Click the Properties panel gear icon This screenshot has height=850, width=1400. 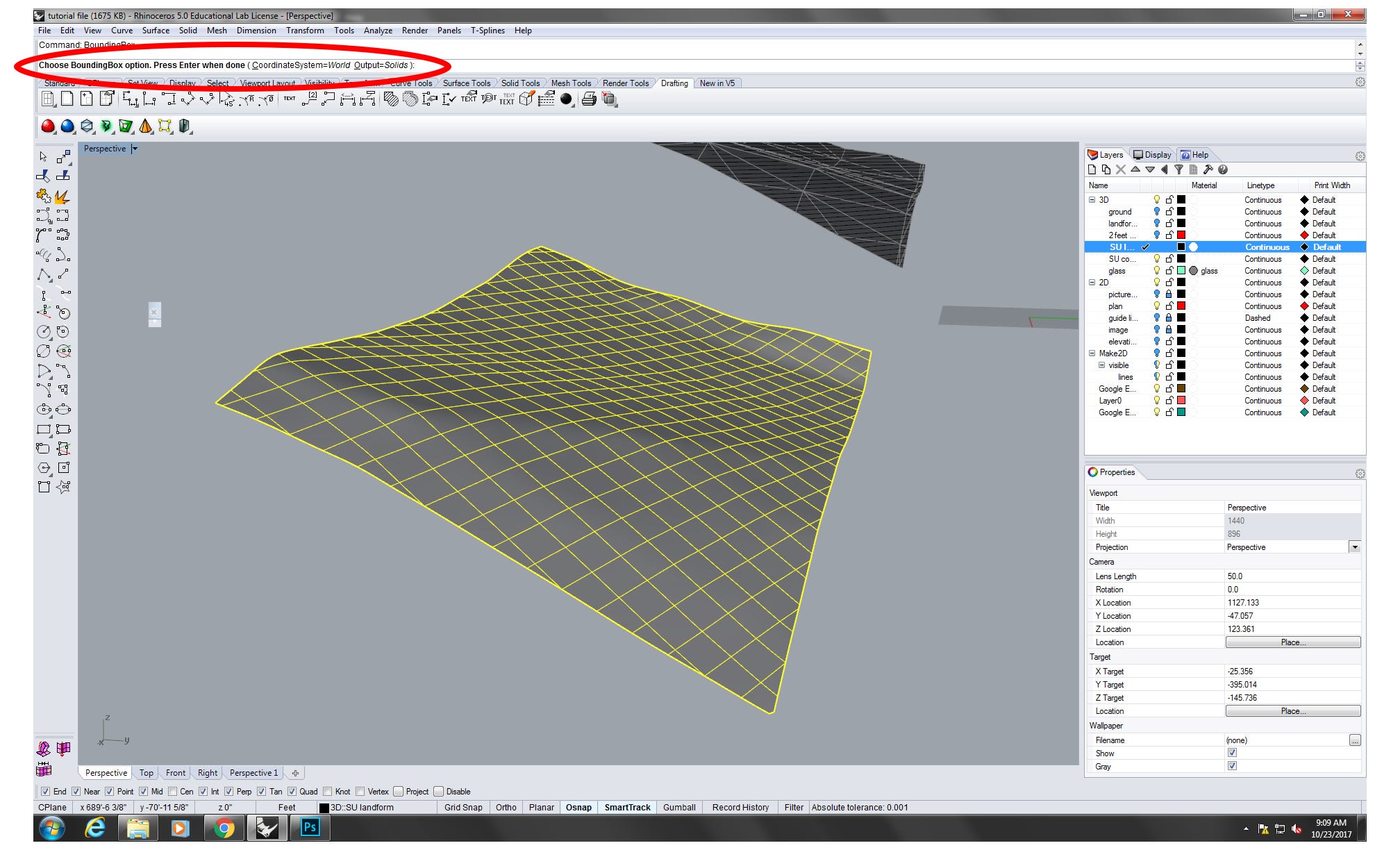coord(1360,473)
